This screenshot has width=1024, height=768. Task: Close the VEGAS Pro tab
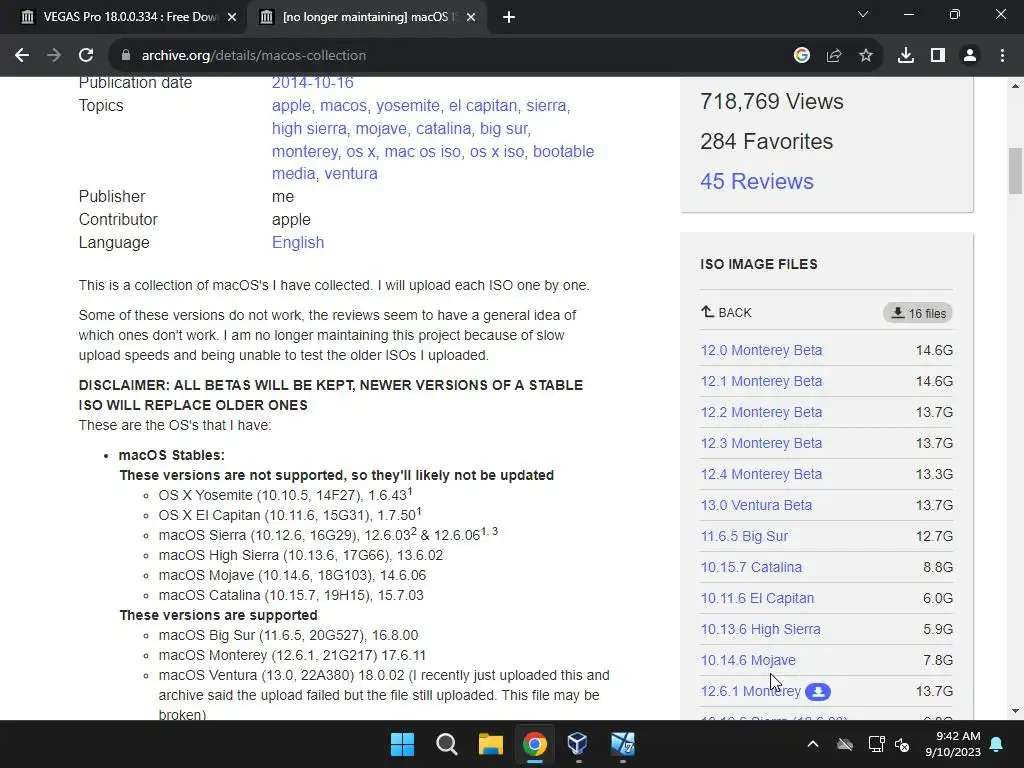(232, 17)
